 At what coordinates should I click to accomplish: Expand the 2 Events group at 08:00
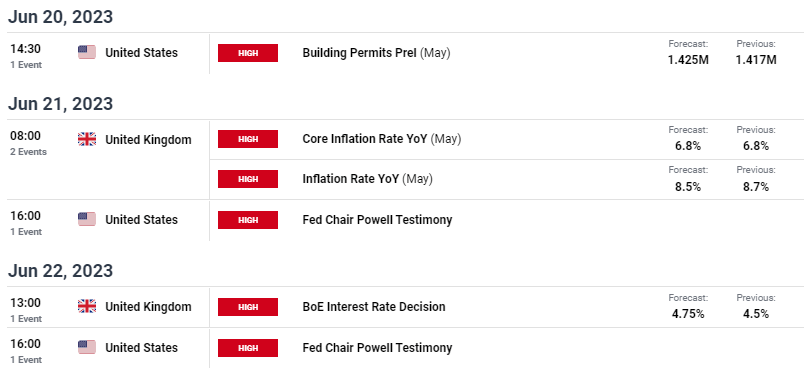[28, 152]
